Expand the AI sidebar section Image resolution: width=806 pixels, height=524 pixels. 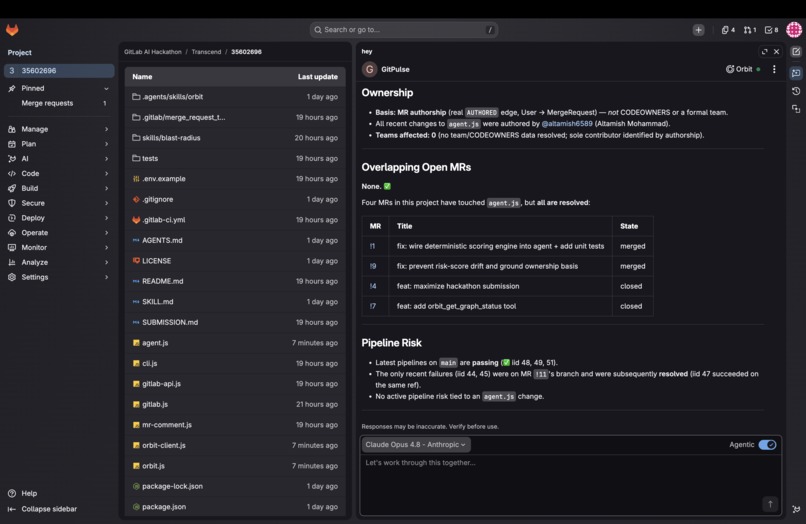59,159
